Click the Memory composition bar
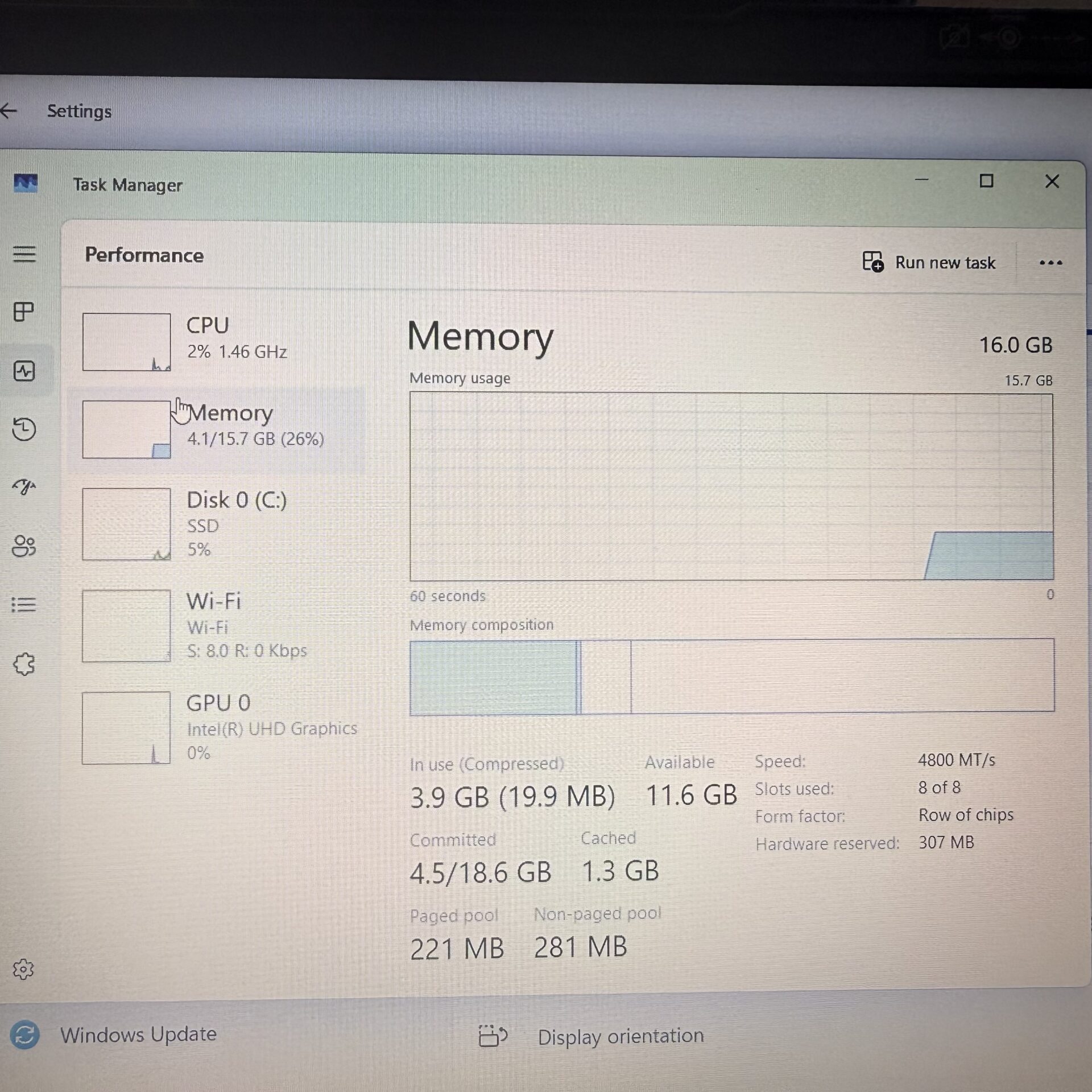The height and width of the screenshot is (1092, 1092). coord(731,676)
